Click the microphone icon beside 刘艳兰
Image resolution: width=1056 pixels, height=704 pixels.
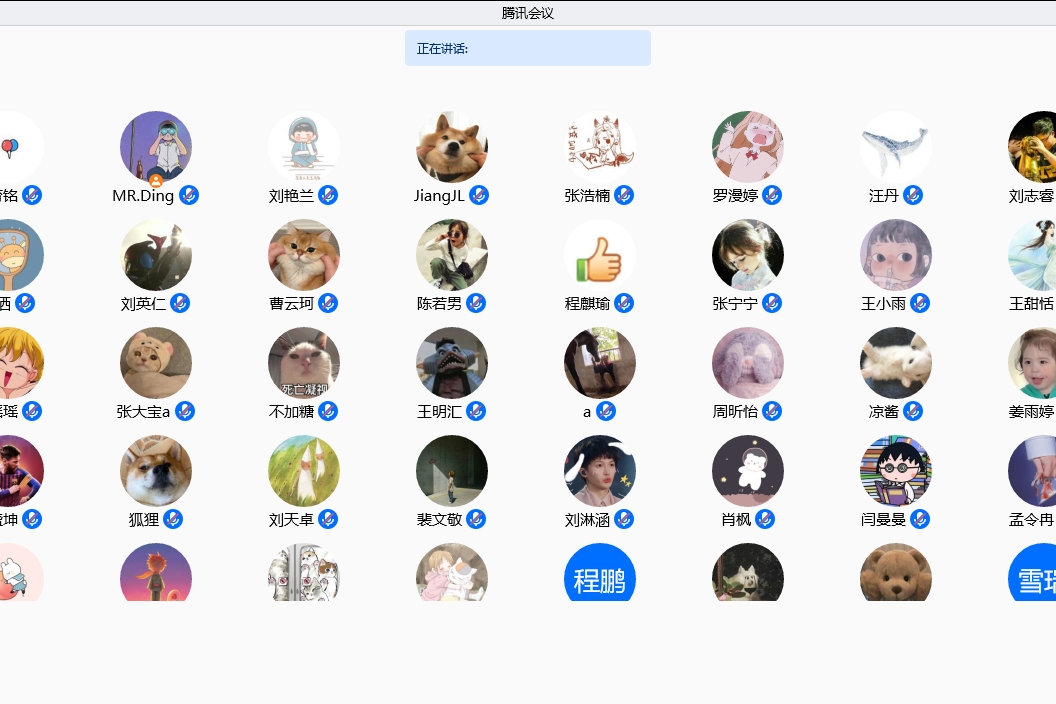point(328,195)
